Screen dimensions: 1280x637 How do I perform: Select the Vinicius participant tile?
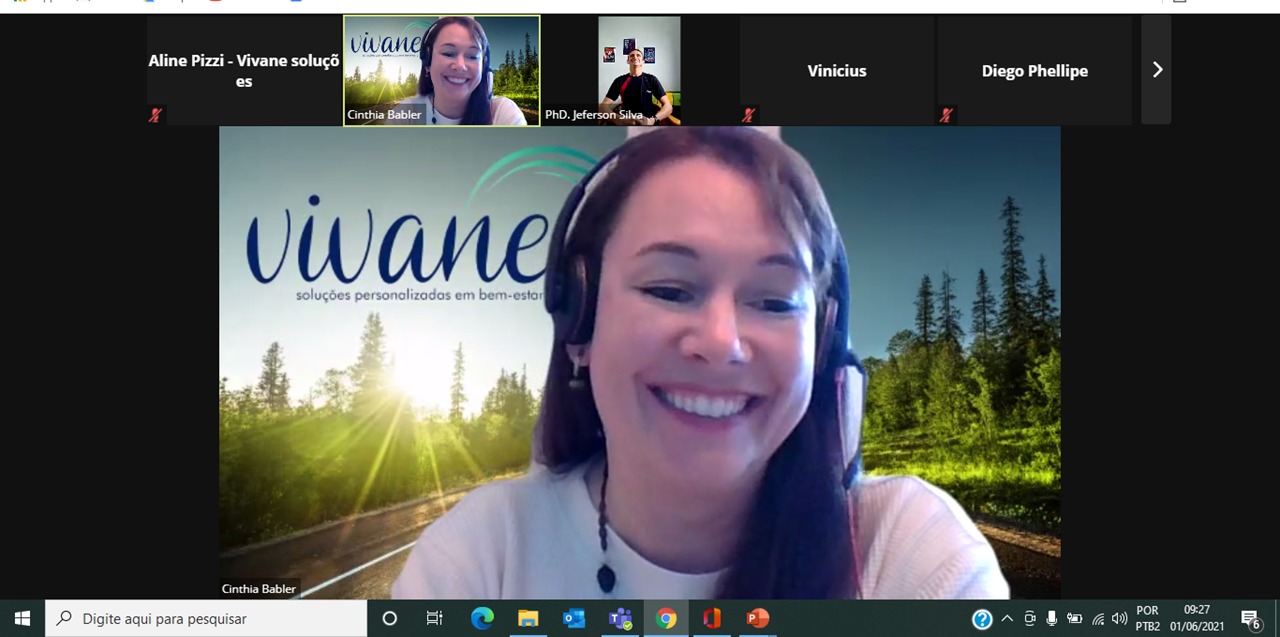(x=837, y=70)
